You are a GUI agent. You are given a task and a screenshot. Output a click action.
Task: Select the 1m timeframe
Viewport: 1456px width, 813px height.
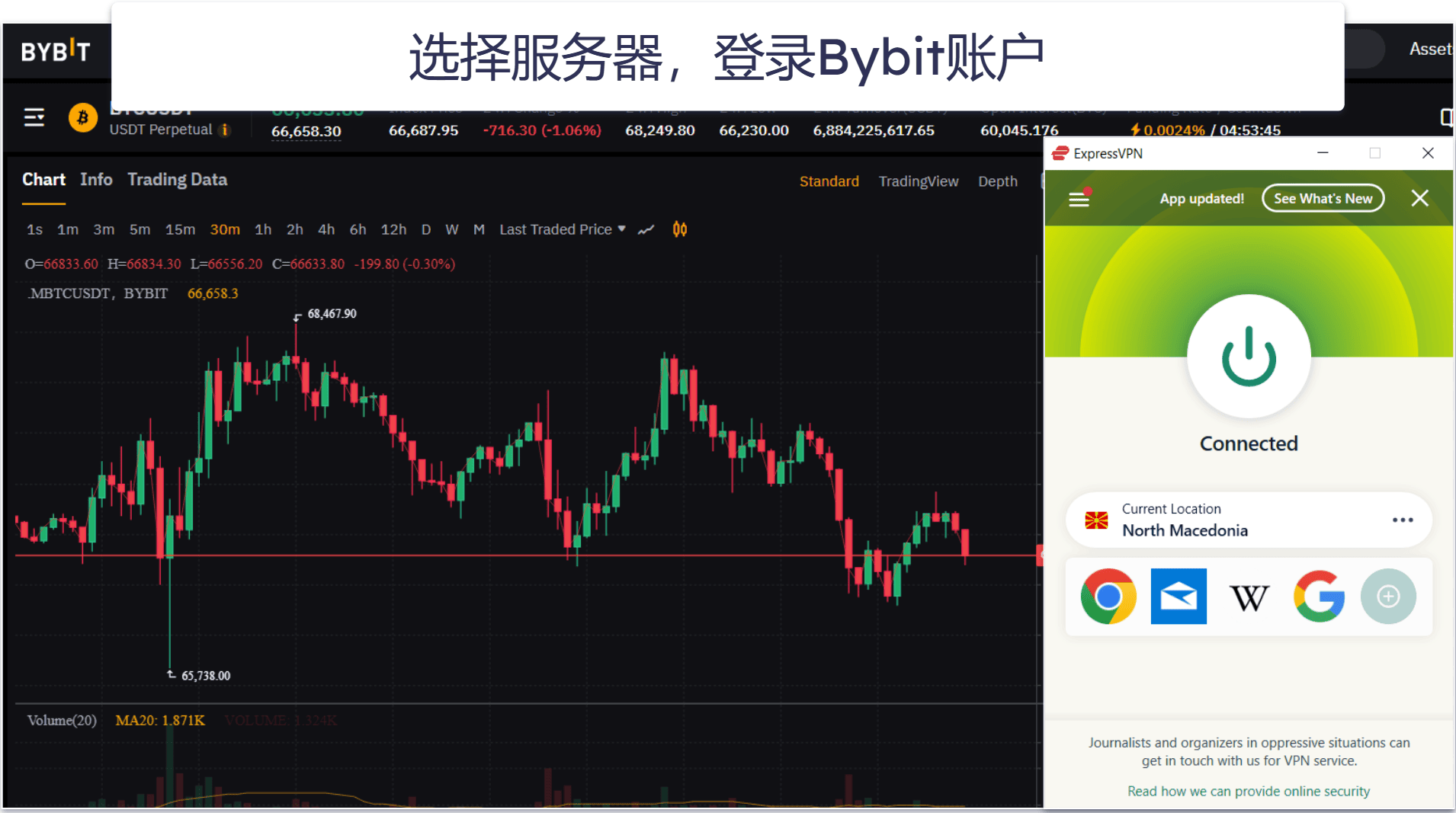point(67,230)
